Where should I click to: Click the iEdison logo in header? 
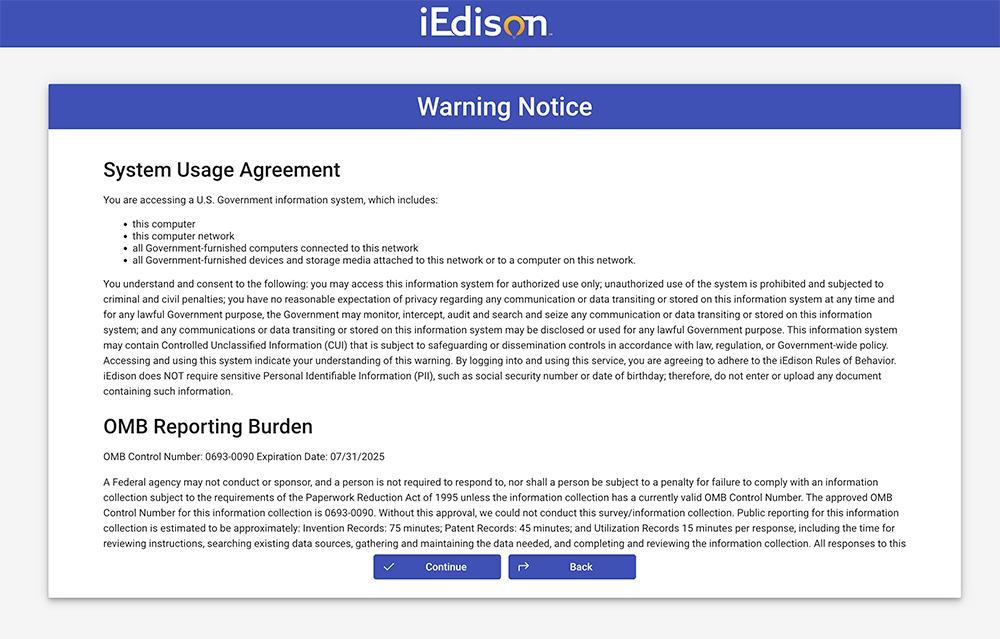[485, 22]
